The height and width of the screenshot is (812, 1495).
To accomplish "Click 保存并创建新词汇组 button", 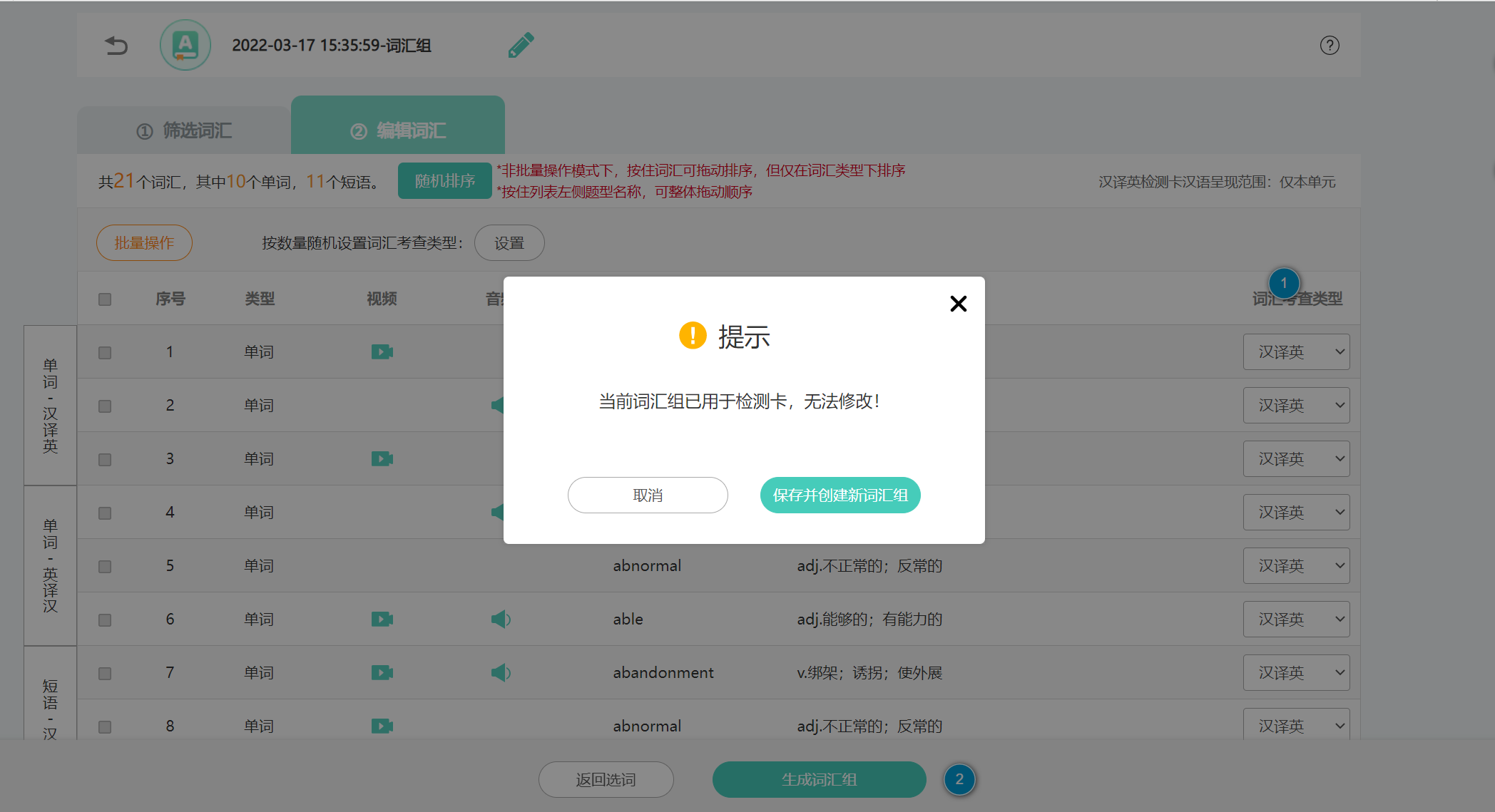I will [840, 495].
